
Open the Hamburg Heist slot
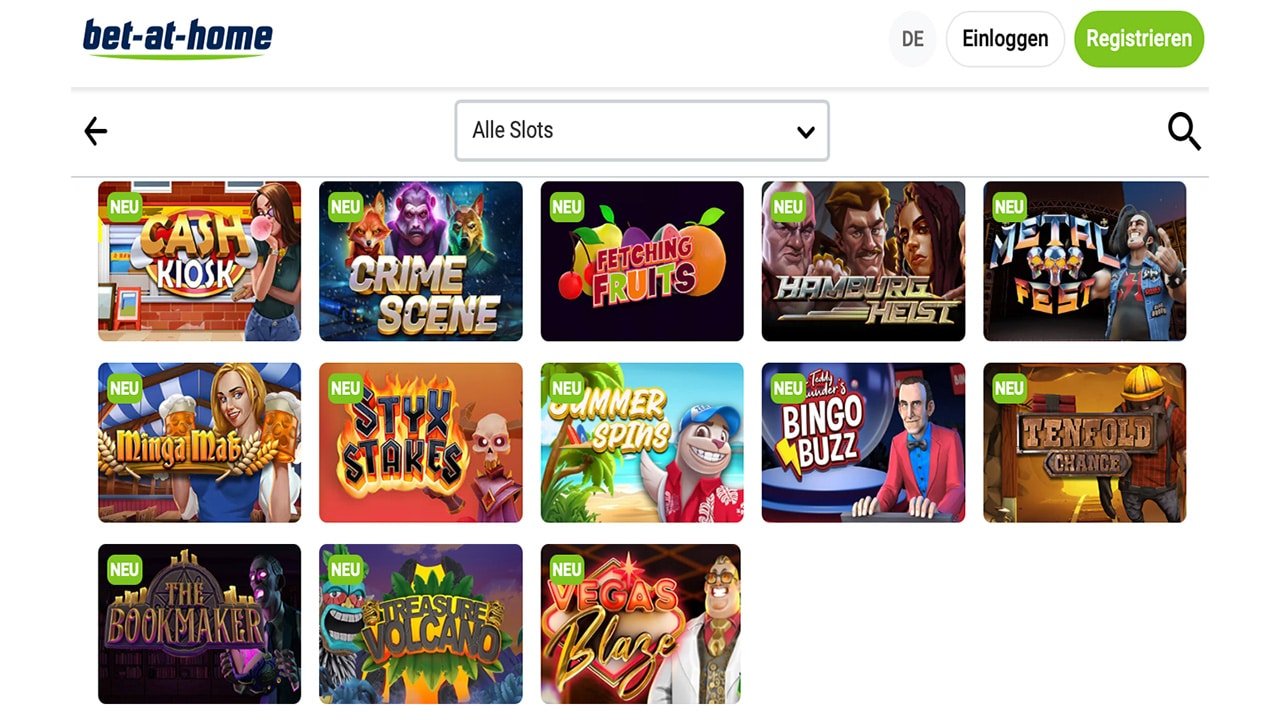coord(862,261)
